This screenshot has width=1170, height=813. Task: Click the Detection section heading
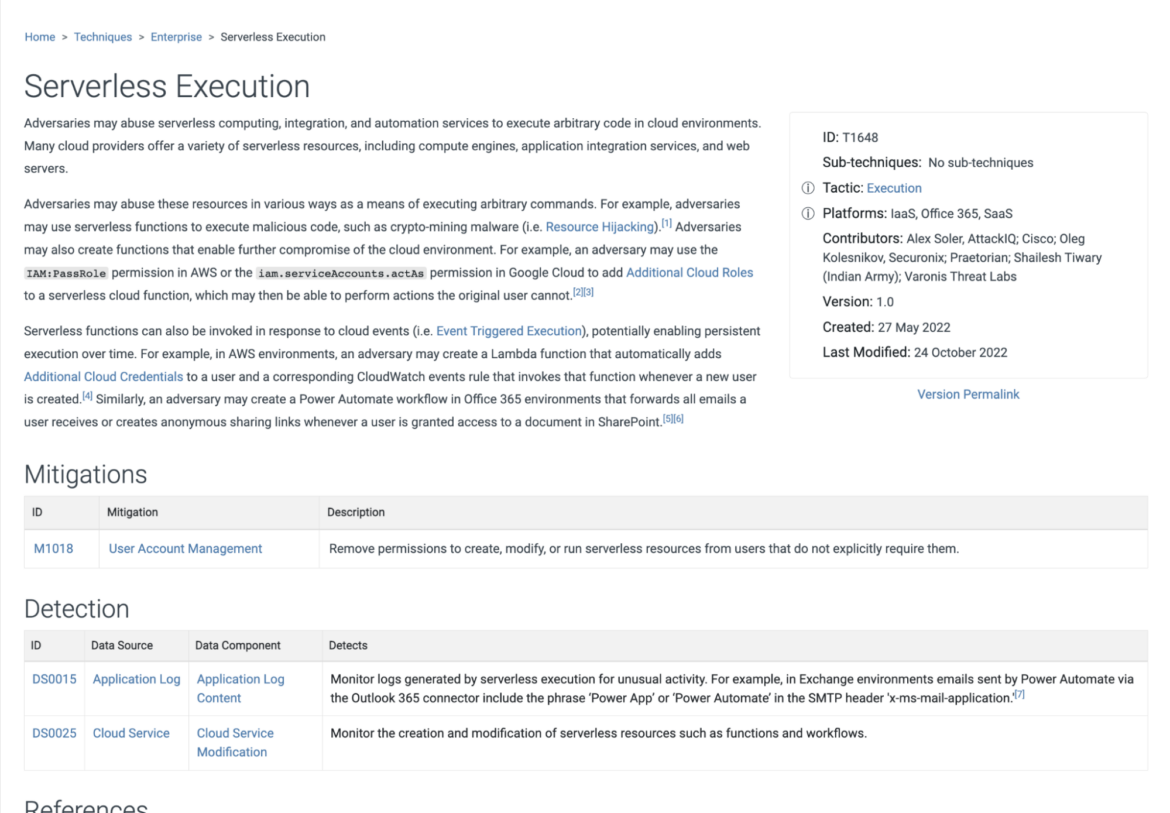pos(77,609)
